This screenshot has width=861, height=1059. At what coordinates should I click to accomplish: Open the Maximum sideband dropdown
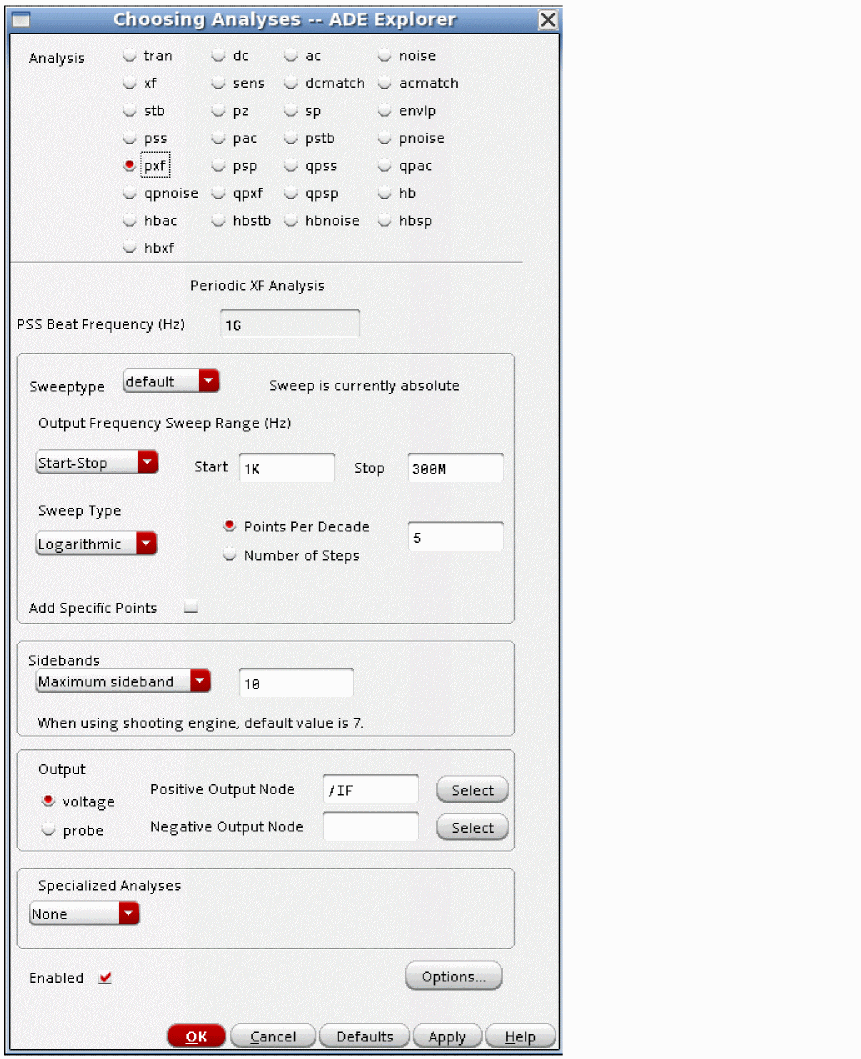123,681
